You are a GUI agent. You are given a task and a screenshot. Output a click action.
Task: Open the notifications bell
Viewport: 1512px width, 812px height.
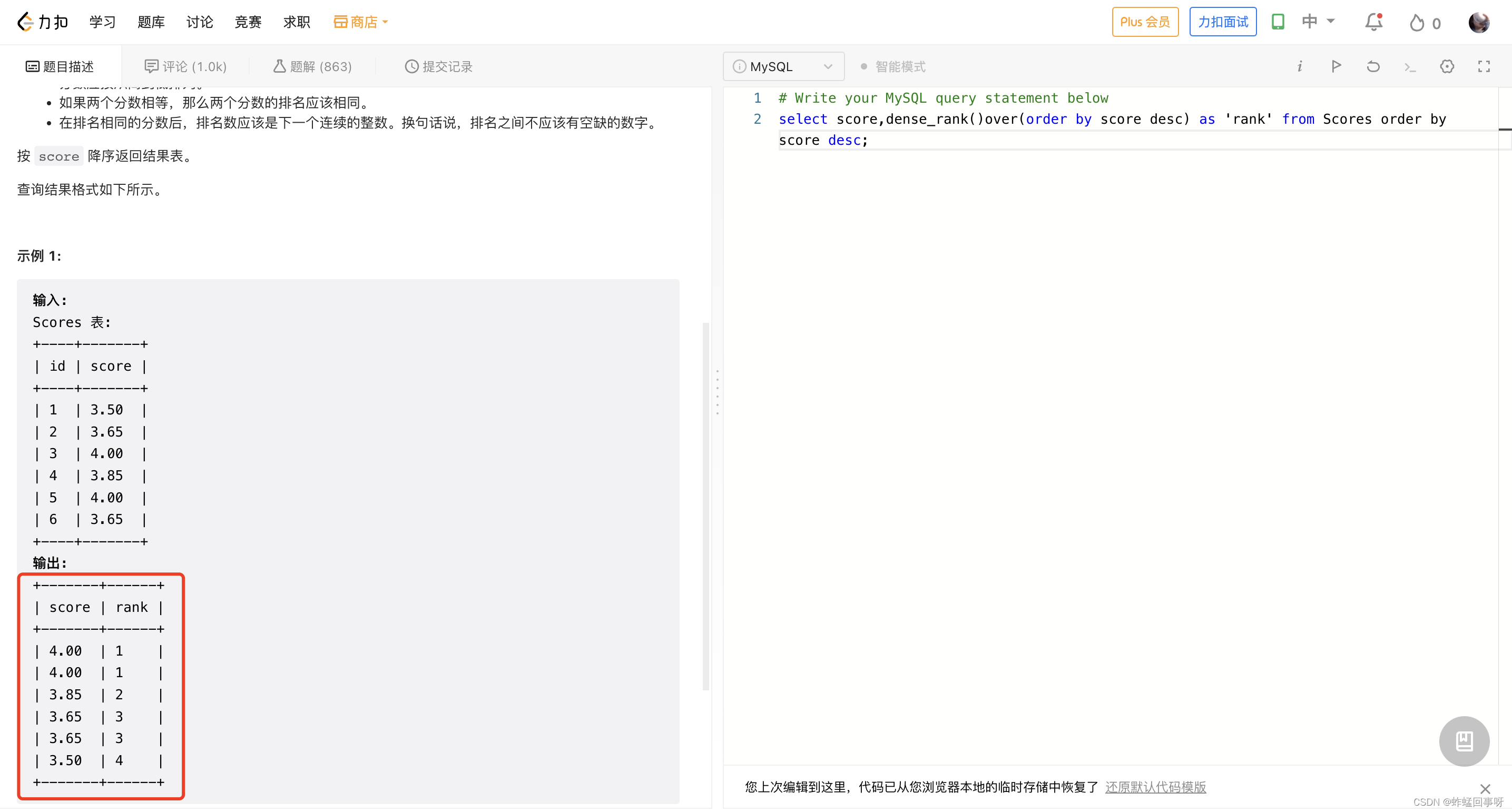pos(1373,22)
